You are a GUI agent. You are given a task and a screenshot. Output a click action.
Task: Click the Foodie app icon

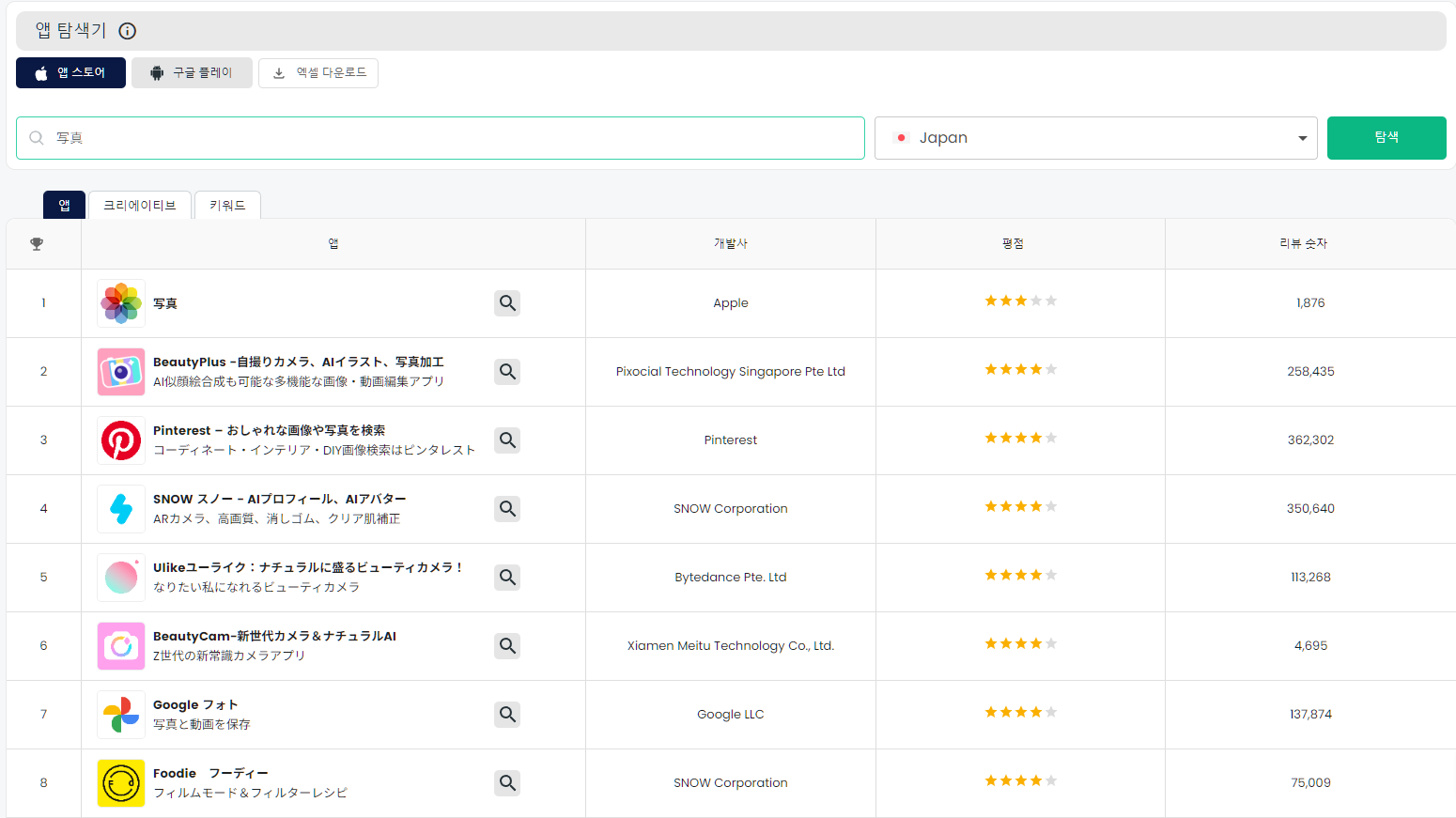tap(121, 783)
